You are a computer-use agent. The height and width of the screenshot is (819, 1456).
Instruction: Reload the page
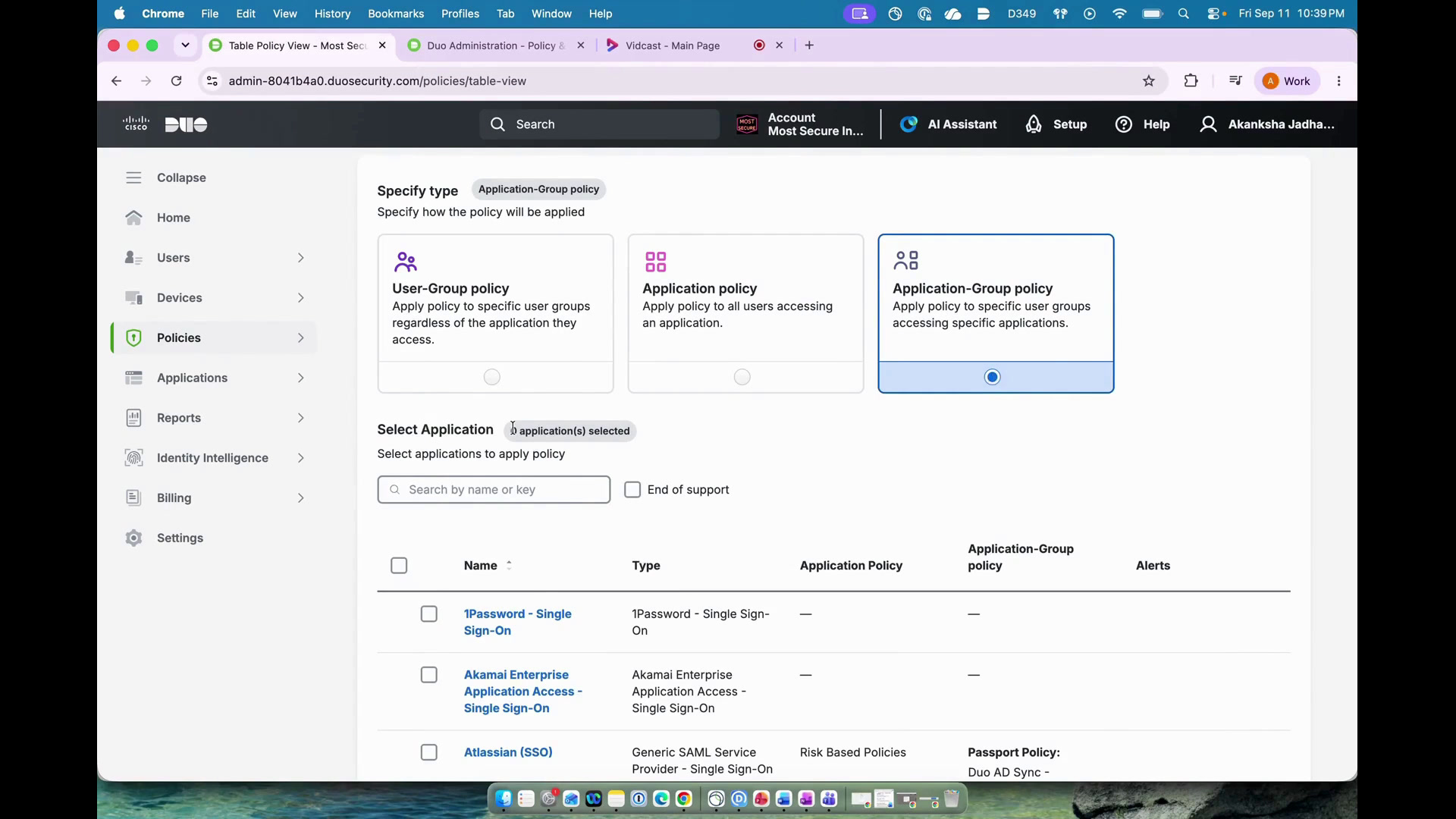point(176,81)
